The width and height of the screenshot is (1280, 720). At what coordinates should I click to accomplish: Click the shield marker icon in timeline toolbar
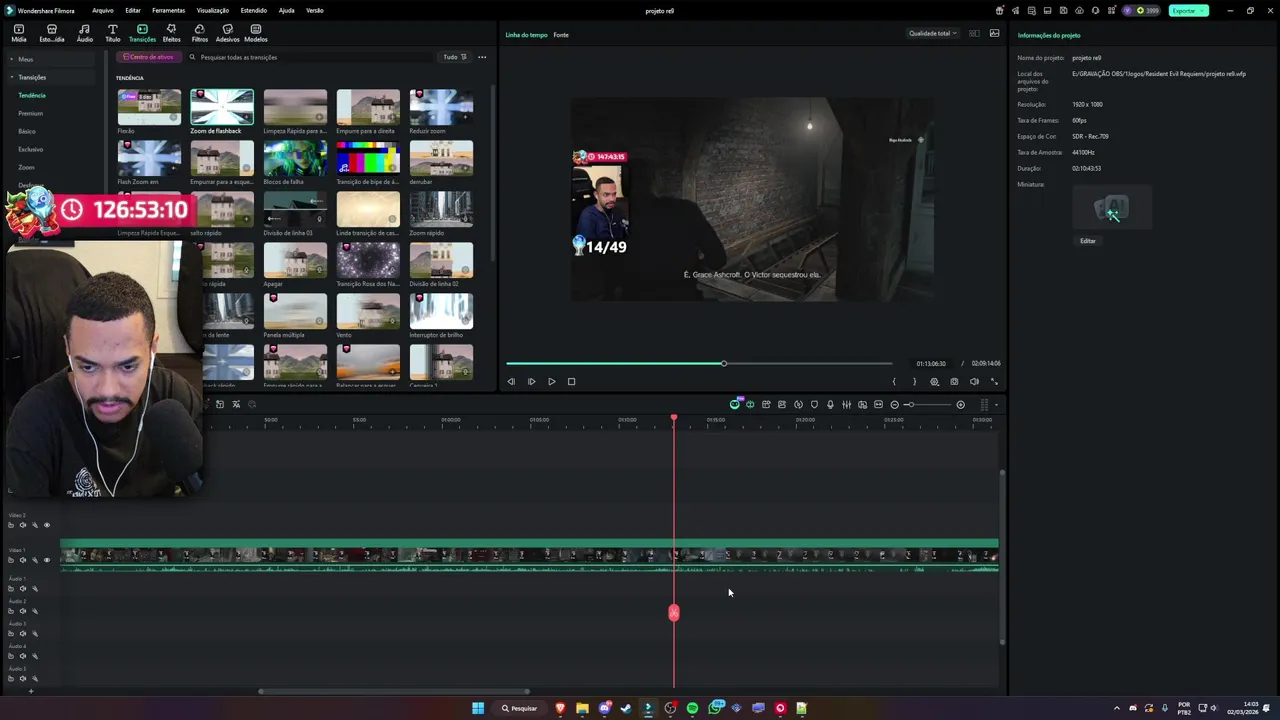pos(814,404)
